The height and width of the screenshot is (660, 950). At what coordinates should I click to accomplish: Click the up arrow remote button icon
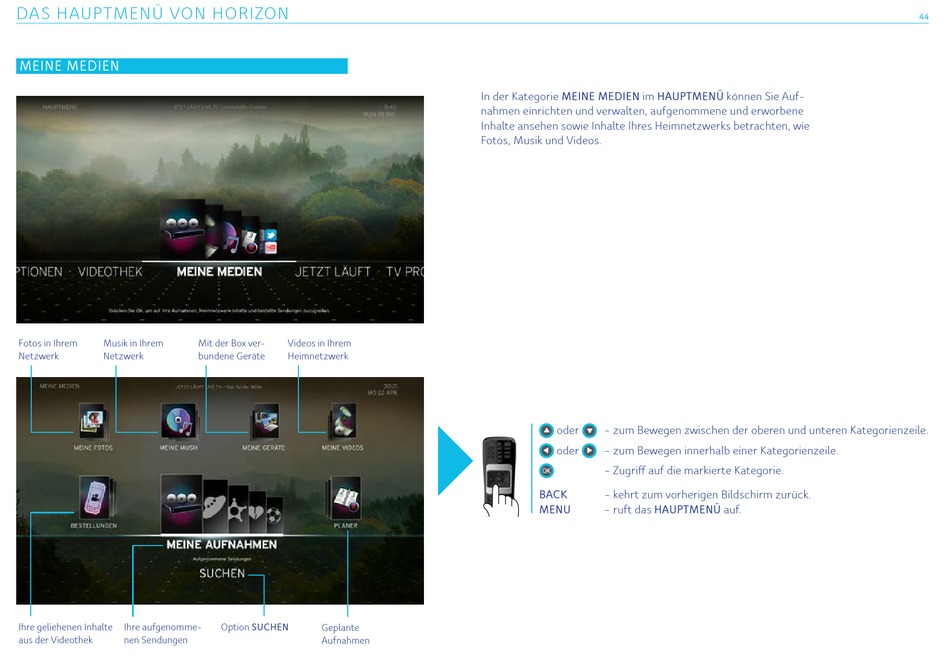tap(546, 430)
